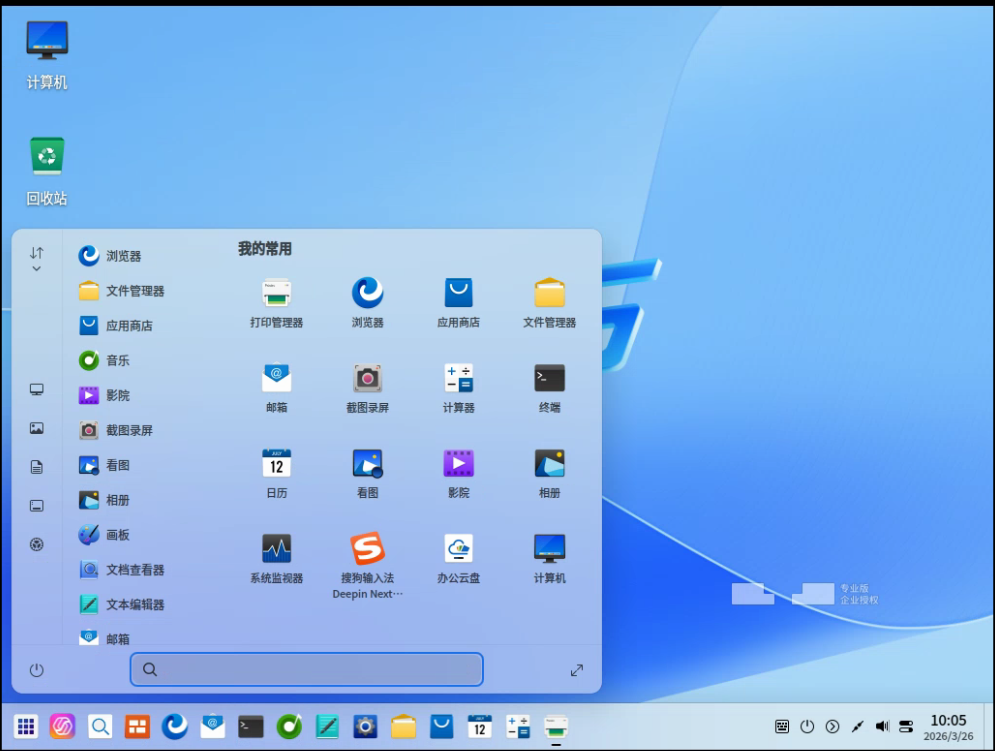Select 画板 in the app list

118,535
